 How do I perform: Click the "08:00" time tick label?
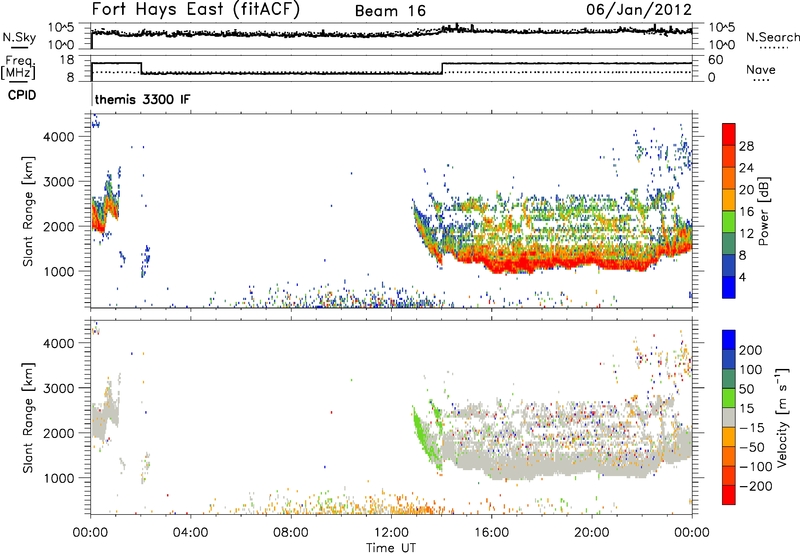[291, 533]
